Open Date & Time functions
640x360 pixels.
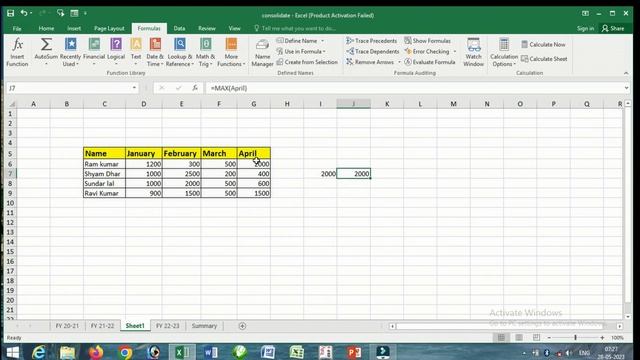tap(155, 52)
